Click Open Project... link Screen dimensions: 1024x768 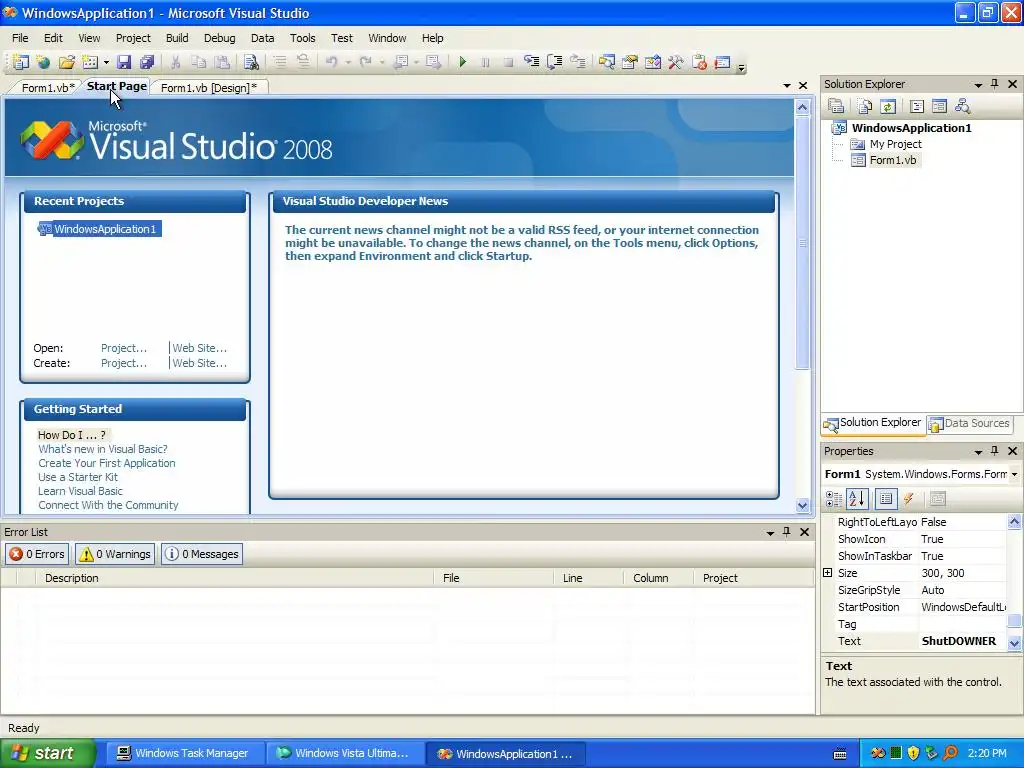coord(124,348)
